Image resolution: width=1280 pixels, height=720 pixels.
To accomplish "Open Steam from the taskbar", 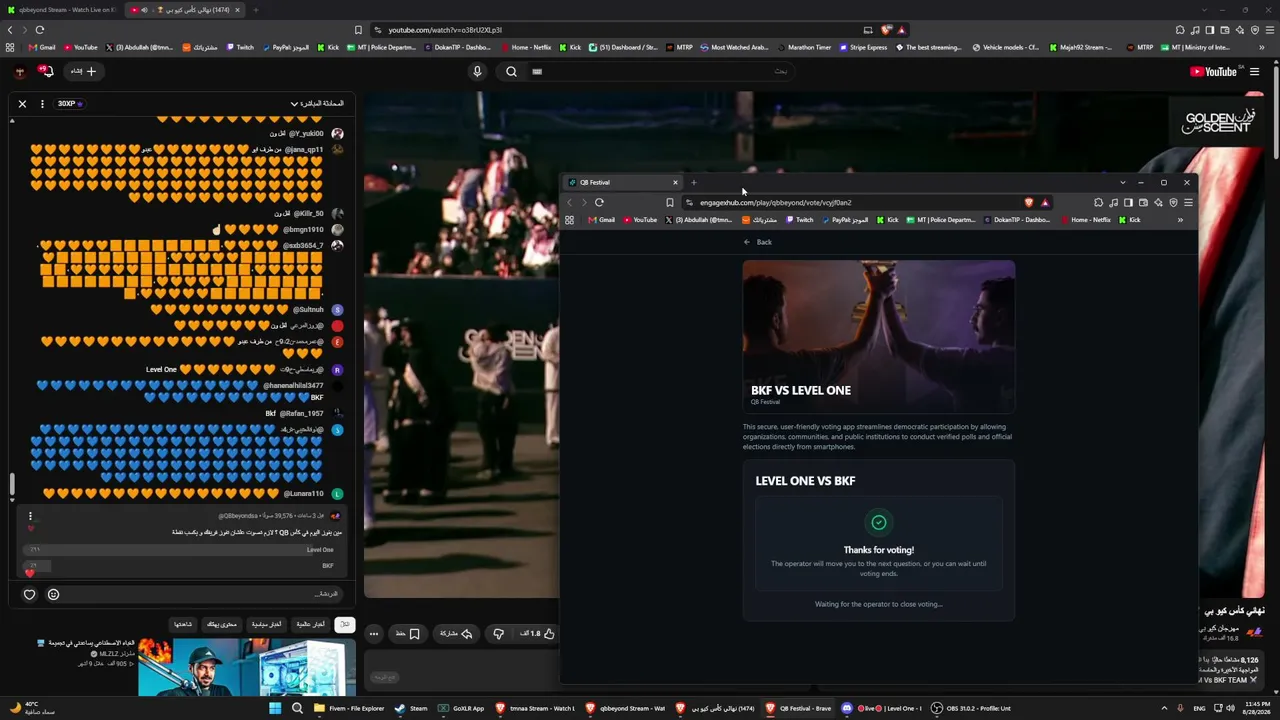I will (x=411, y=708).
